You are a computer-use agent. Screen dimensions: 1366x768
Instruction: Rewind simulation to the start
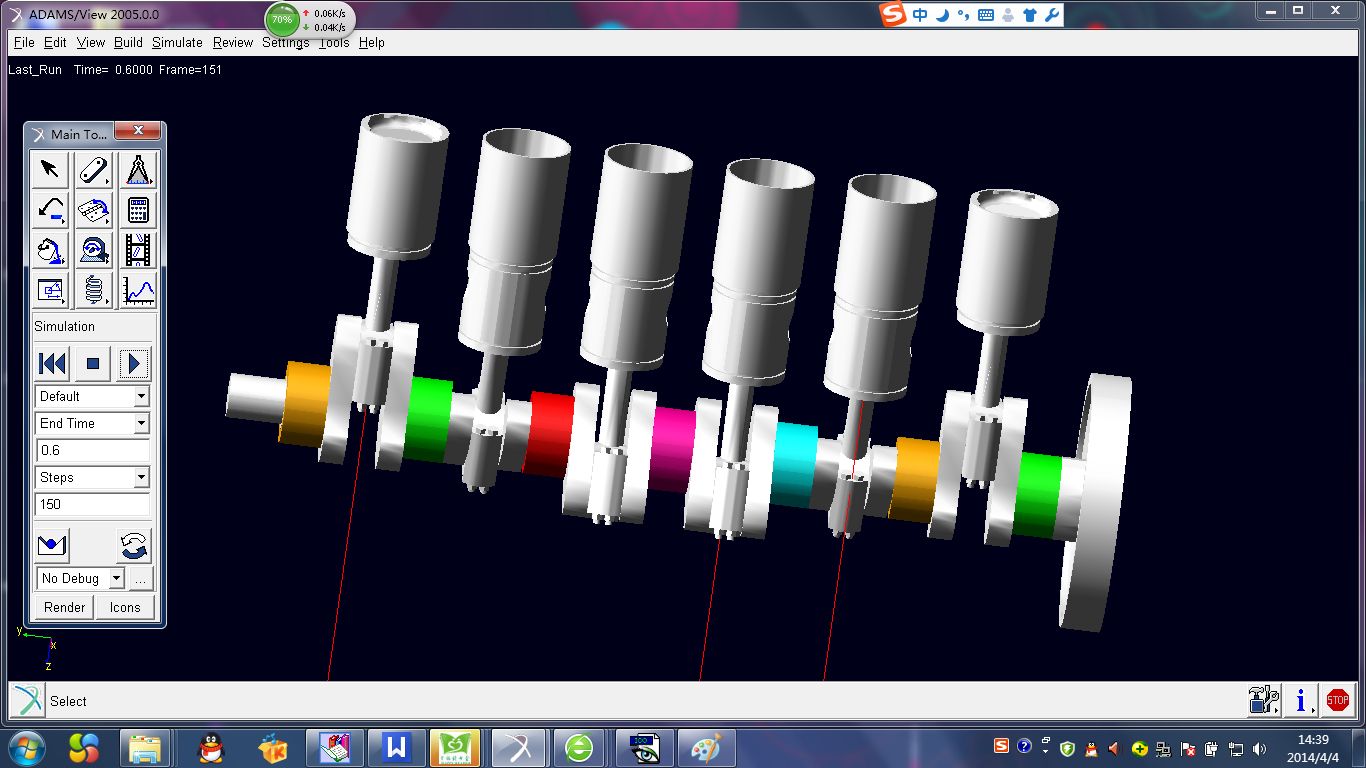[x=52, y=363]
